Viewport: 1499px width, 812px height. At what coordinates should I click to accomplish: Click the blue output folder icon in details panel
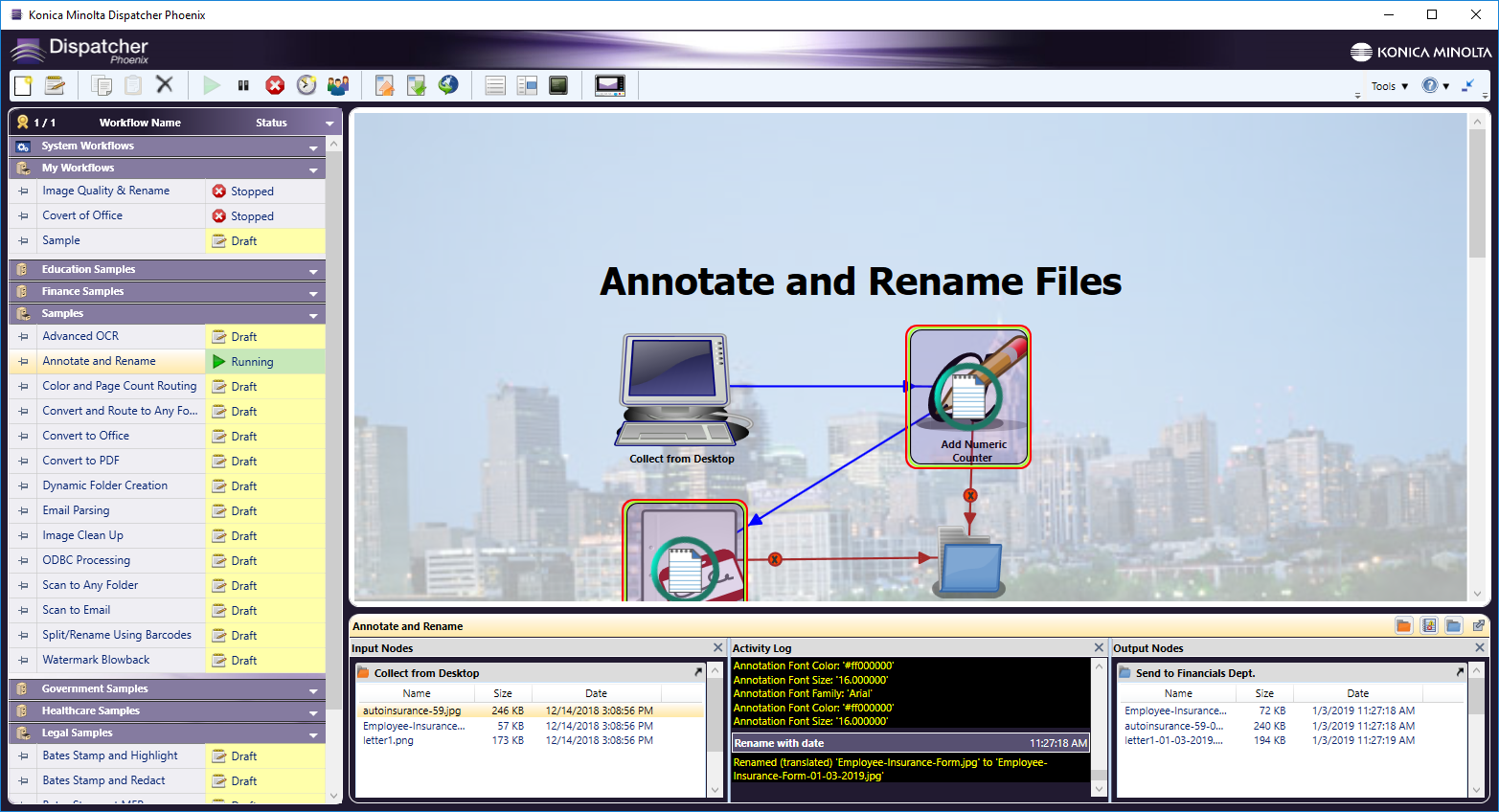coord(1454,626)
